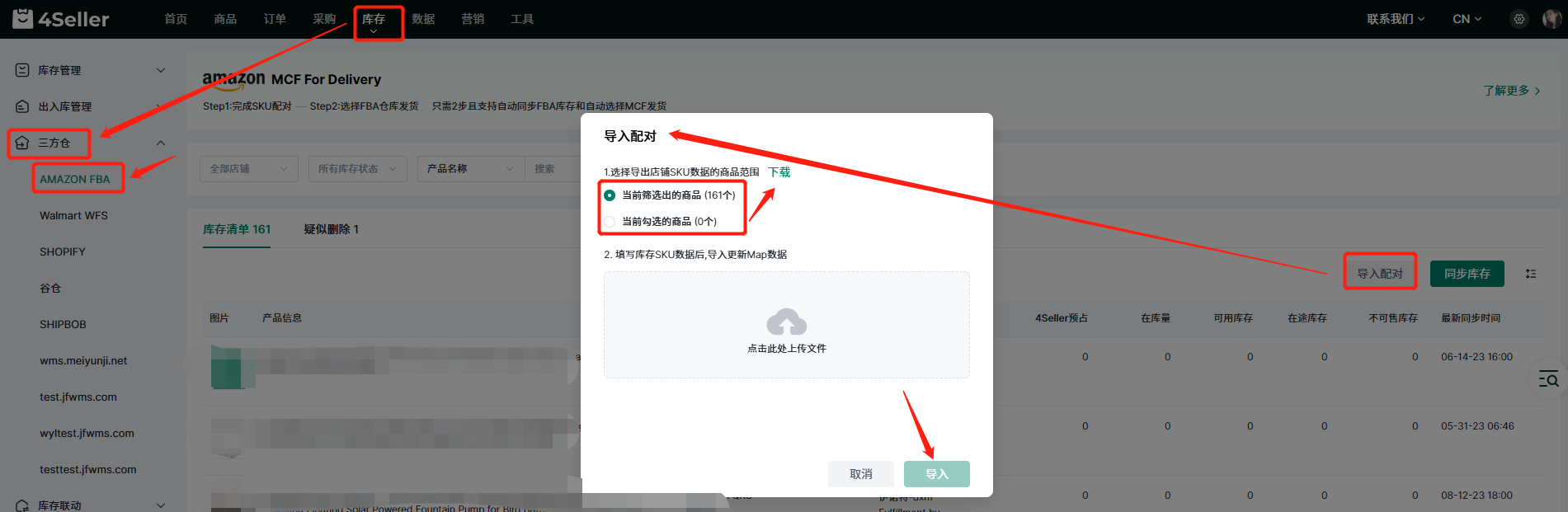Select AMAZON FBA in sidebar
Viewport: 1568px width, 512px height.
click(x=75, y=179)
